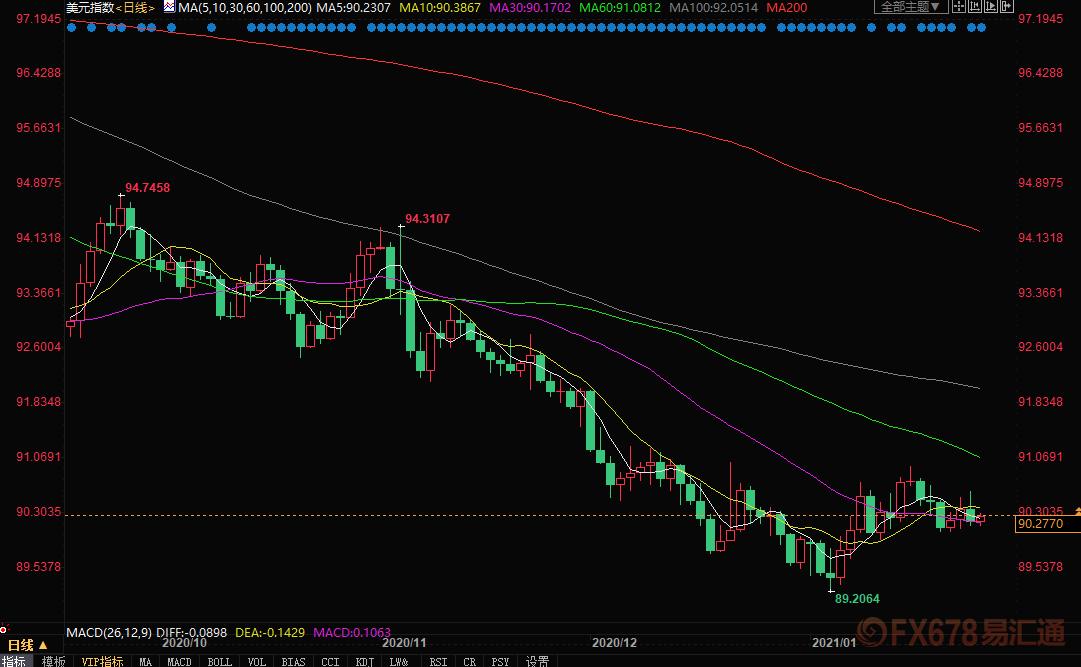The image size is (1081, 667).
Task: Click the 美元指数<日线> chart title
Action: pyautogui.click(x=110, y=8)
